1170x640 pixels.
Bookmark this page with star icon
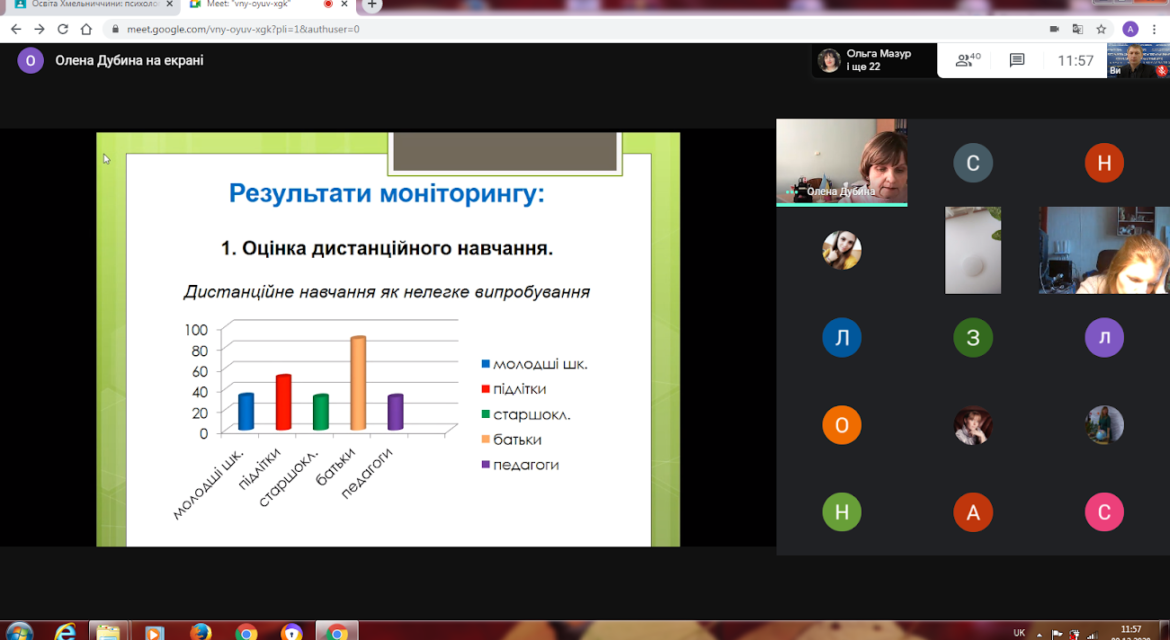[1101, 29]
